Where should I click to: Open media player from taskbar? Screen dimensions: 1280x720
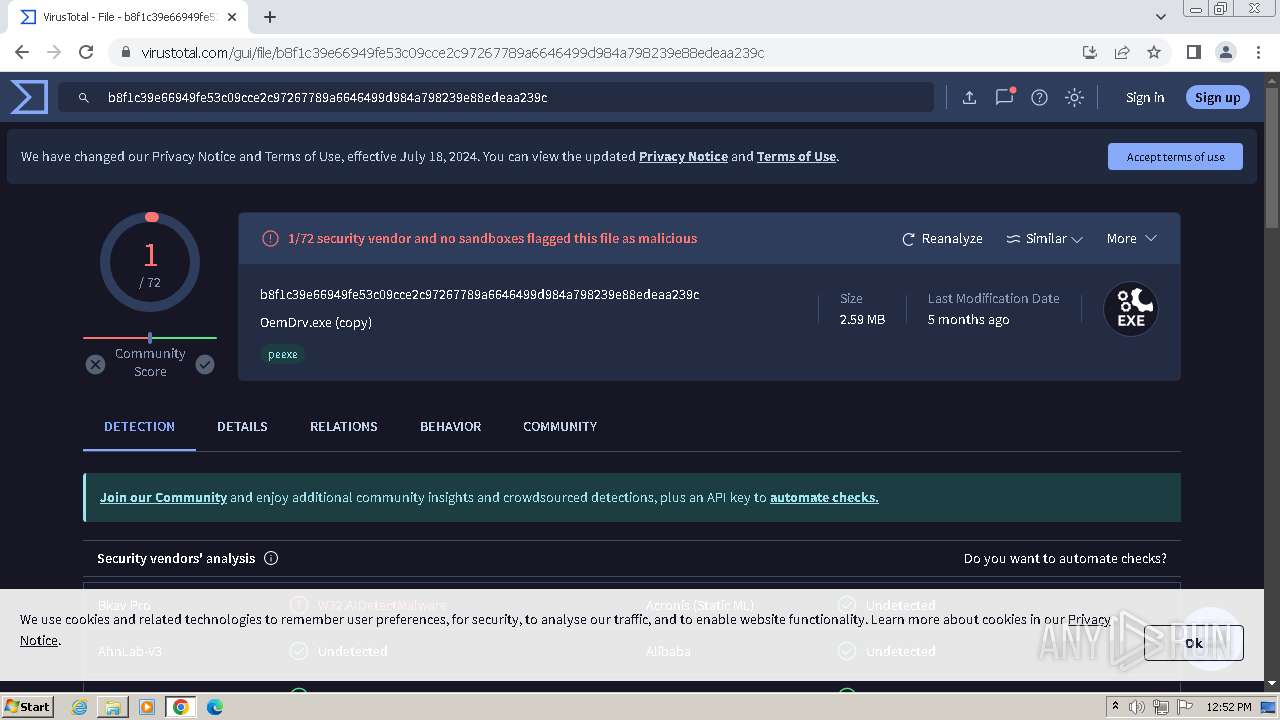coord(147,707)
